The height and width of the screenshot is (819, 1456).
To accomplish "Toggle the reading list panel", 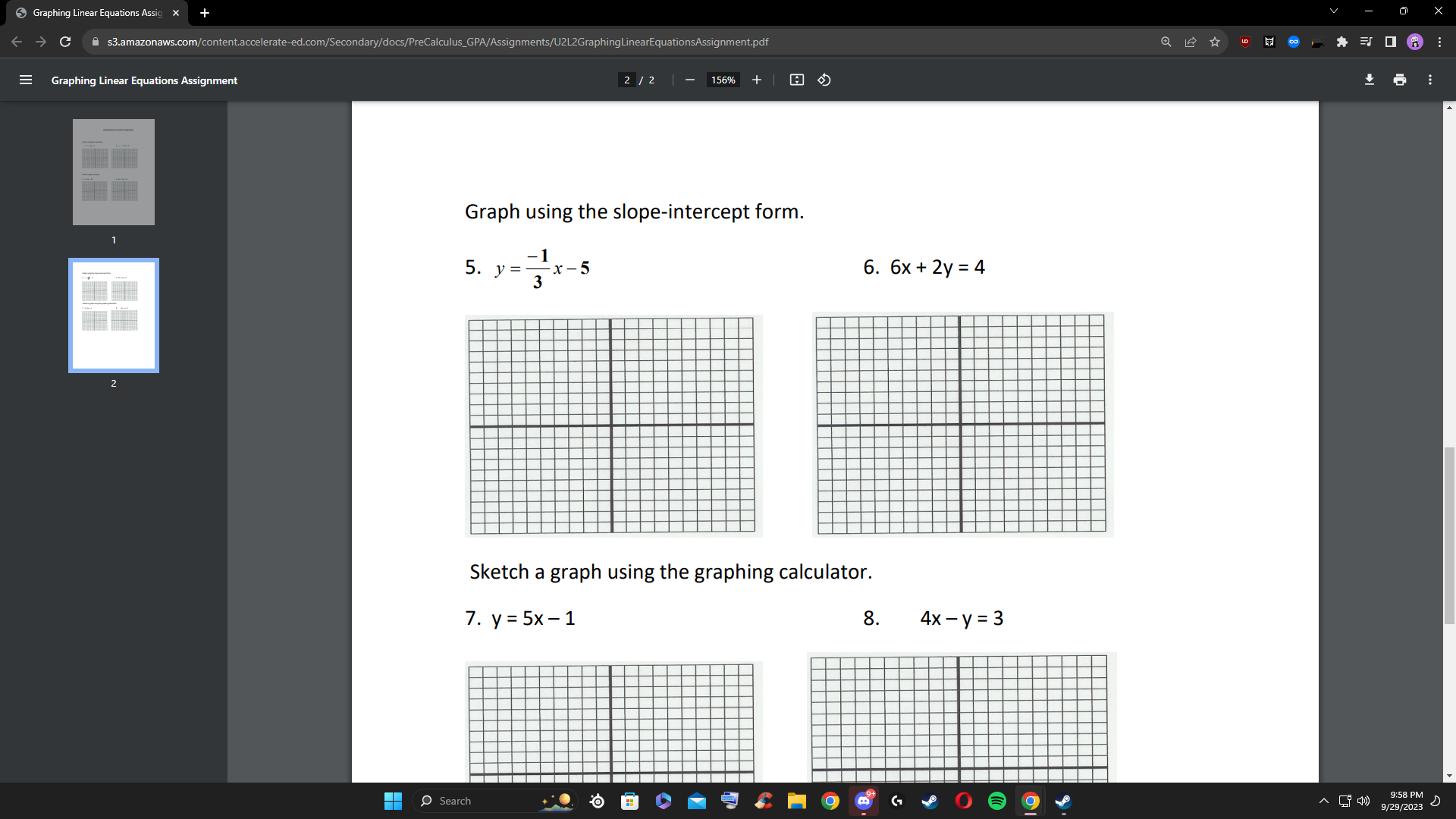I will [1366, 42].
